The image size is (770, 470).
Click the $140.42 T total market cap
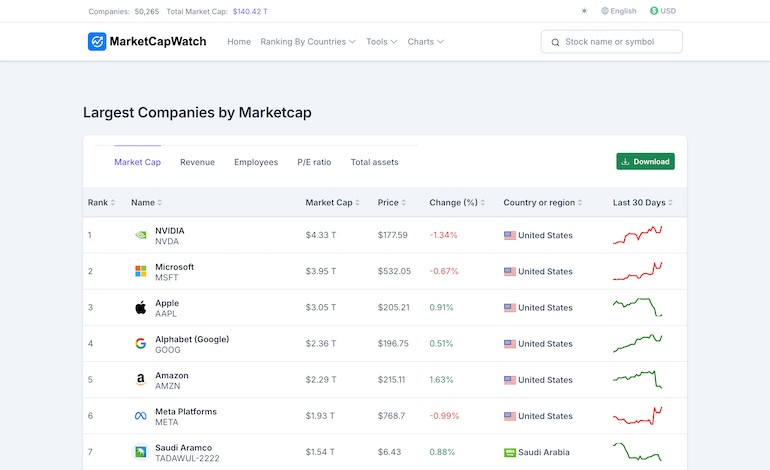click(250, 11)
